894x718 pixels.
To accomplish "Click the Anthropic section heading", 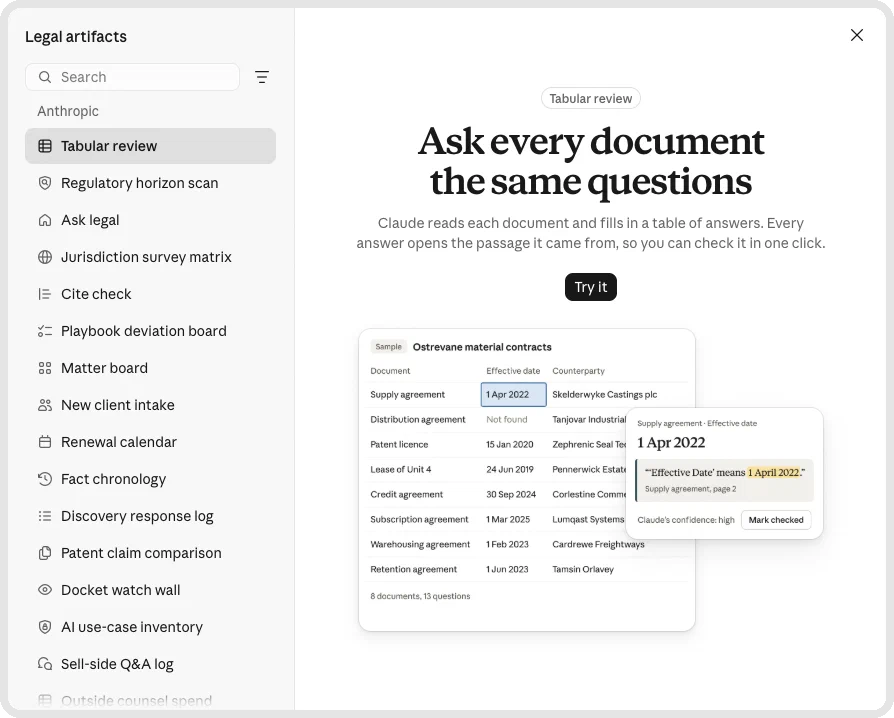I will point(68,111).
